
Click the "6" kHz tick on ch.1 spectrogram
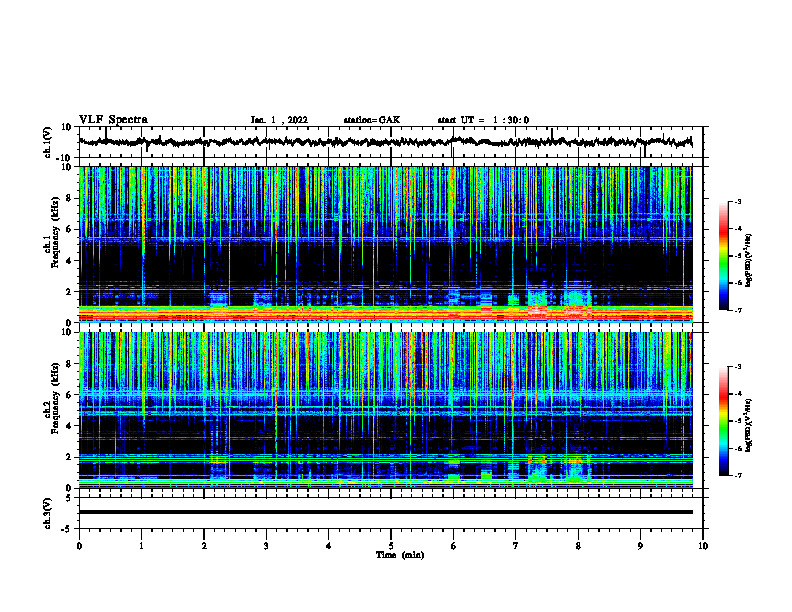pyautogui.click(x=69, y=230)
